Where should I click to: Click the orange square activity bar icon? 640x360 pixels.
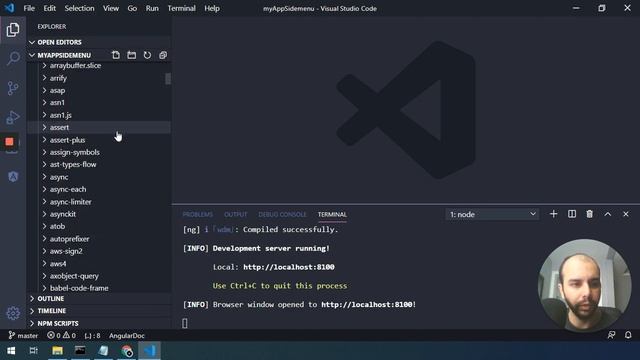(9, 142)
